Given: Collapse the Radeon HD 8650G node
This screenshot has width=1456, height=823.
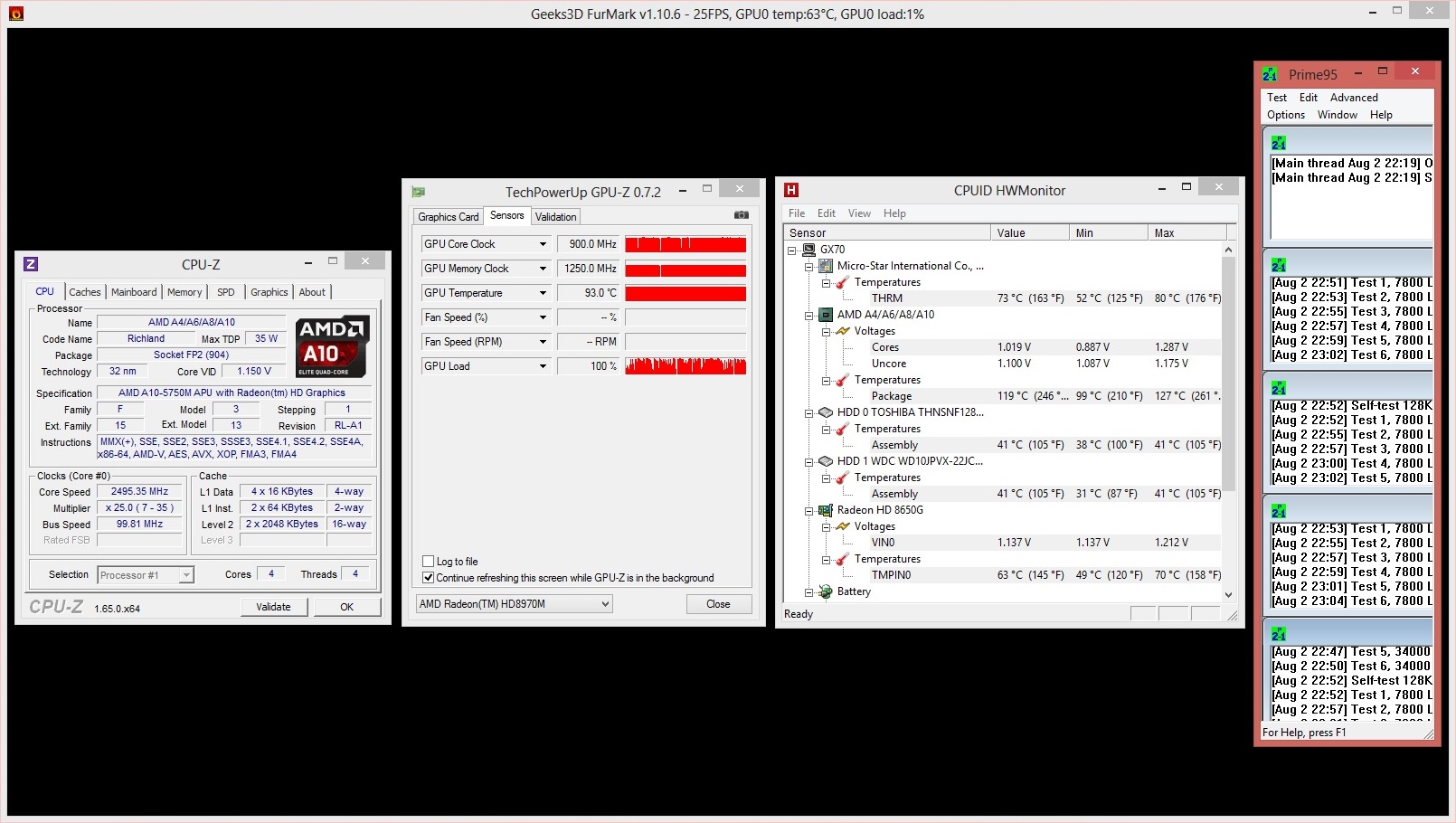Looking at the screenshot, I should tap(809, 511).
